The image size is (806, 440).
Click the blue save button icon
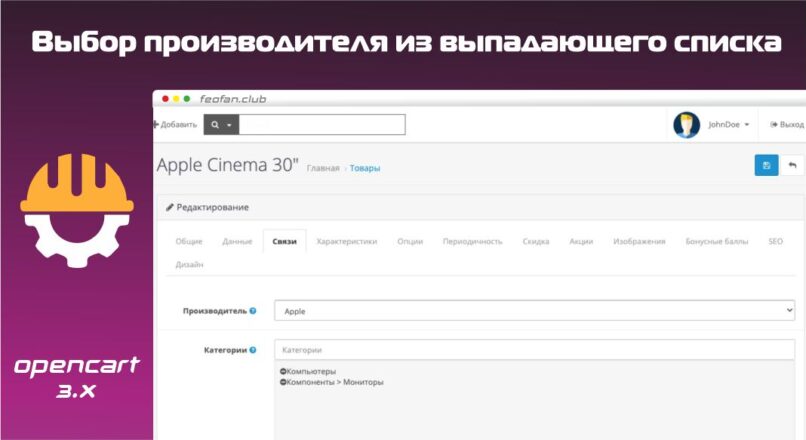point(766,166)
